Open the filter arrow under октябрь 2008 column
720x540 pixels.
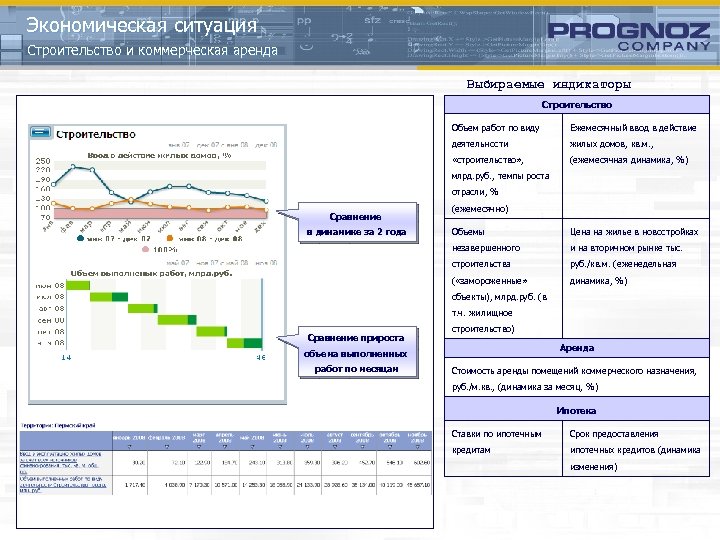(x=389, y=446)
